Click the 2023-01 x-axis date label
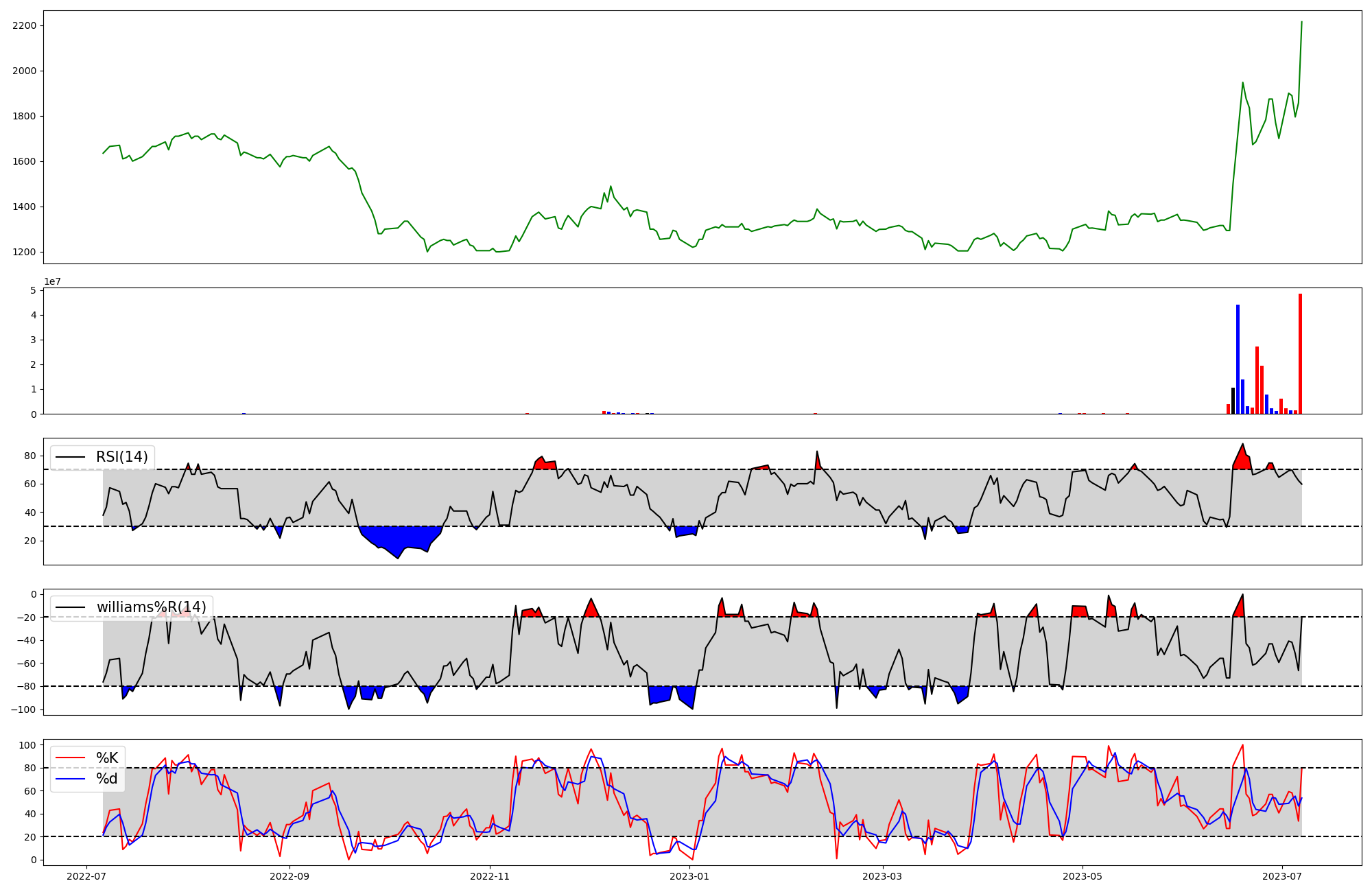This screenshot has width=1372, height=892. [x=689, y=876]
